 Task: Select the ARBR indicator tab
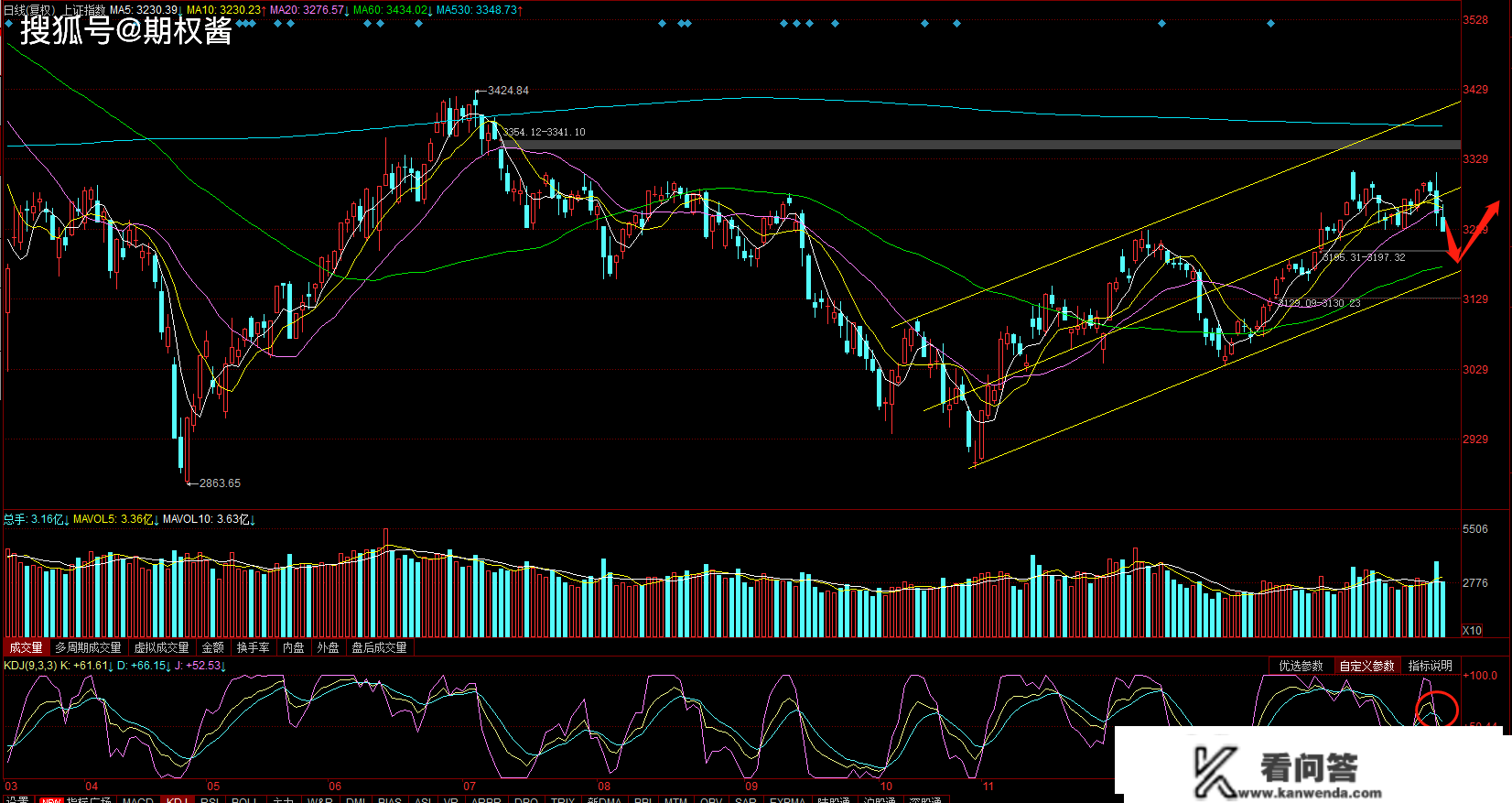pyautogui.click(x=486, y=799)
